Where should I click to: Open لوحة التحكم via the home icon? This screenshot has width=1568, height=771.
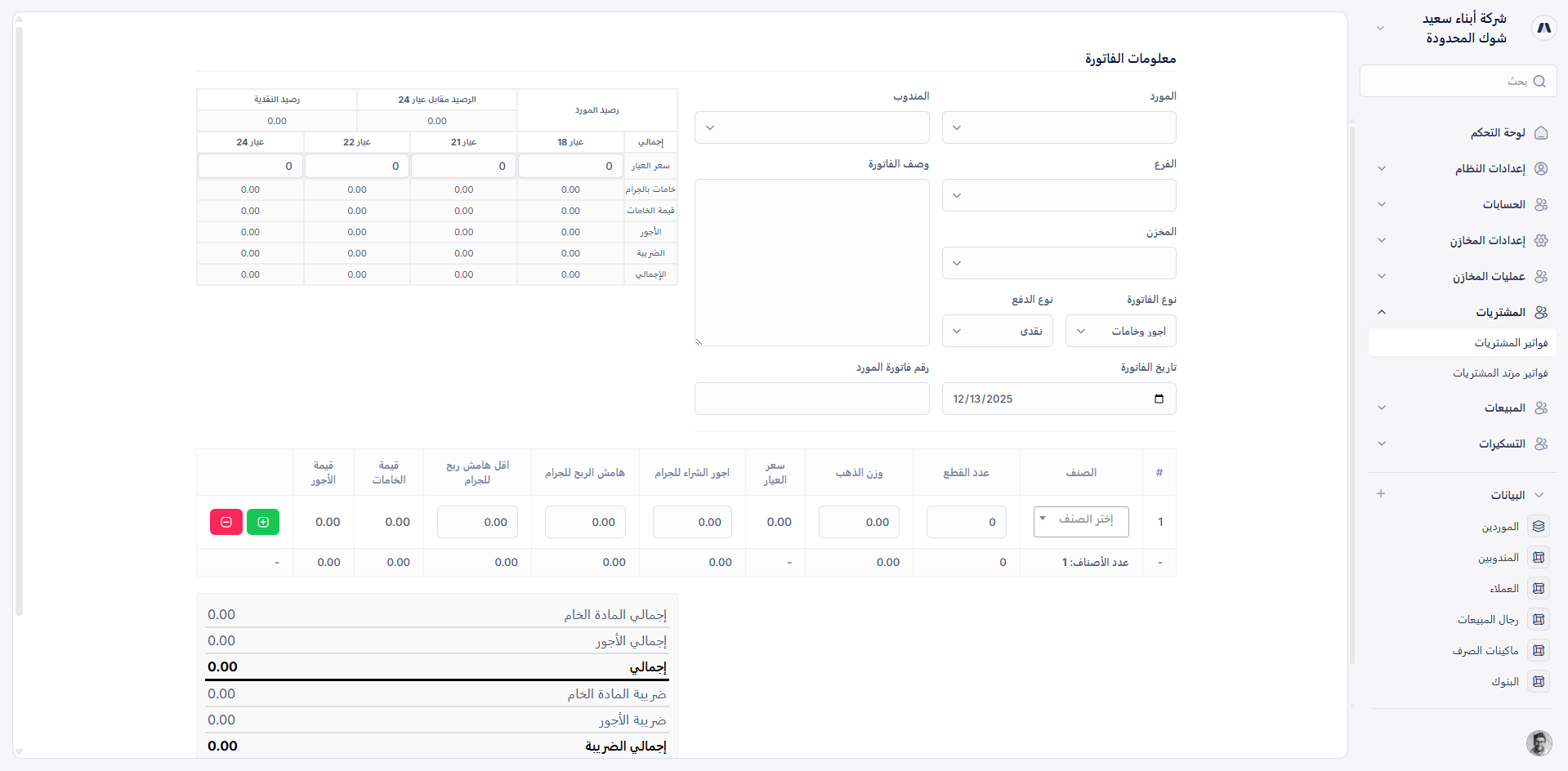[1542, 133]
